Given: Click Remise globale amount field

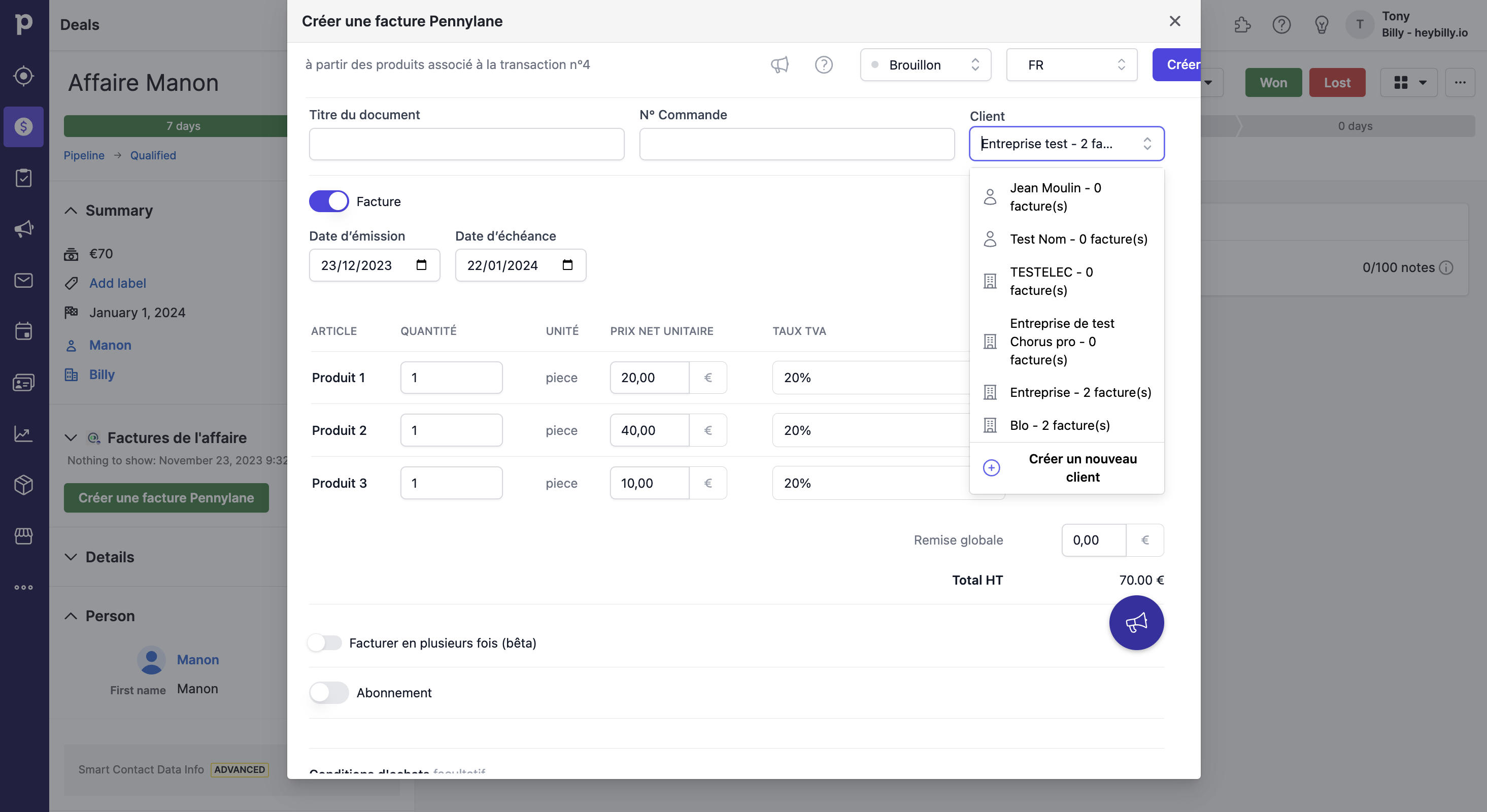Looking at the screenshot, I should [x=1093, y=540].
